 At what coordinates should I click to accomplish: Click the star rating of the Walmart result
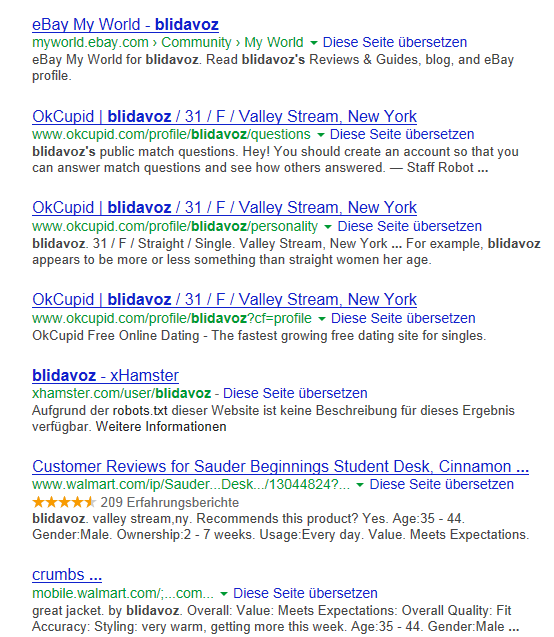point(64,502)
